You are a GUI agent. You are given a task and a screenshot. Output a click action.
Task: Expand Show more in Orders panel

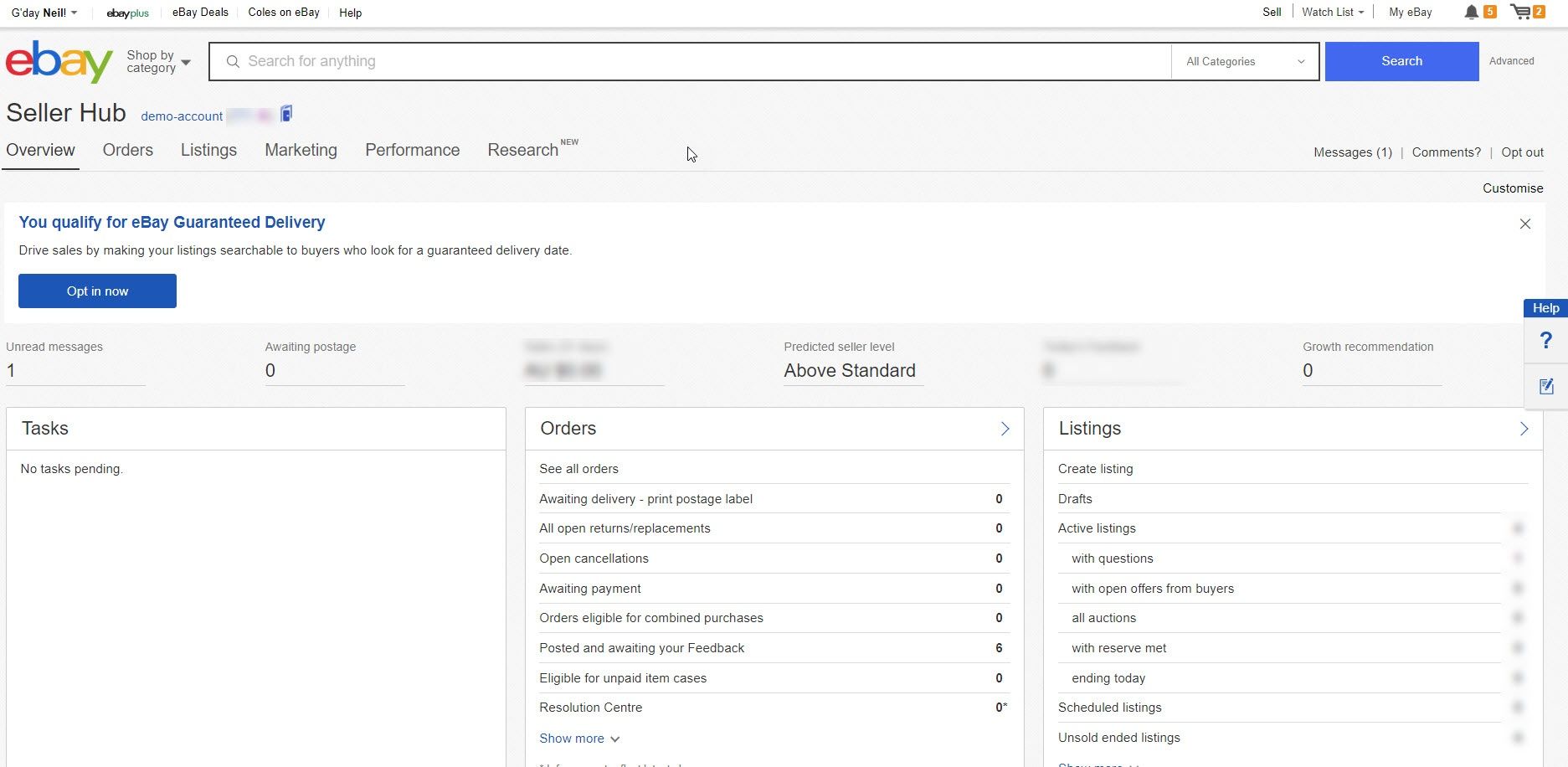click(579, 739)
